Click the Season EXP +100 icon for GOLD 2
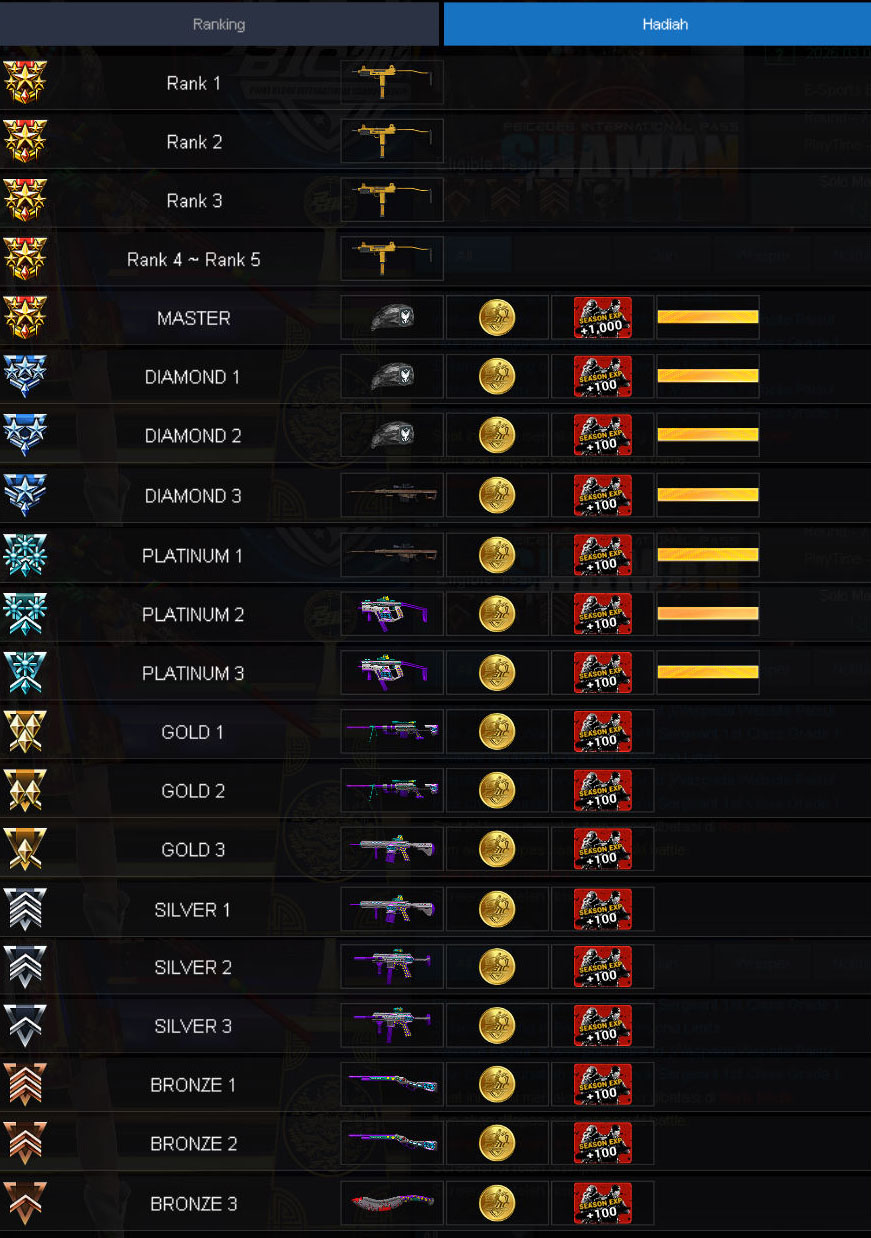The width and height of the screenshot is (871, 1238). [602, 791]
